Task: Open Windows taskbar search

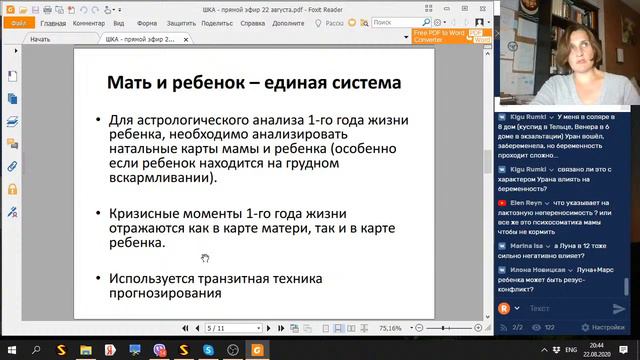Action: pyautogui.click(x=36, y=350)
